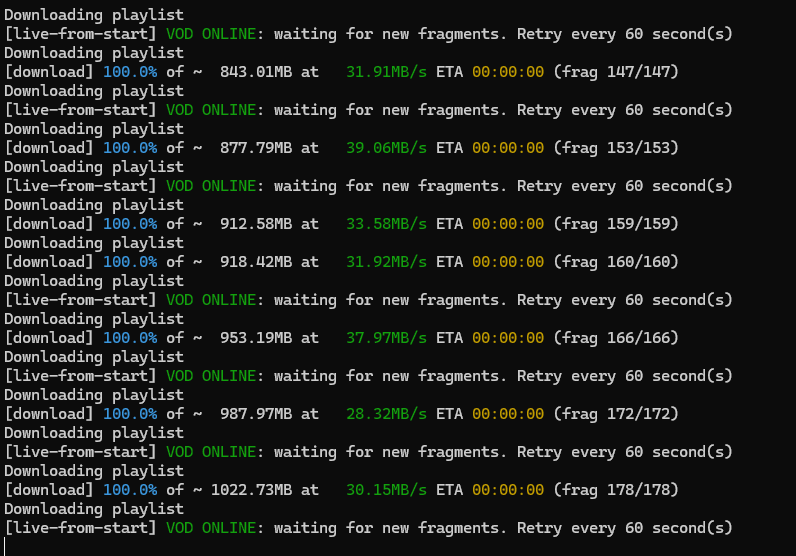Click the size '953.19MB'

pos(256,338)
